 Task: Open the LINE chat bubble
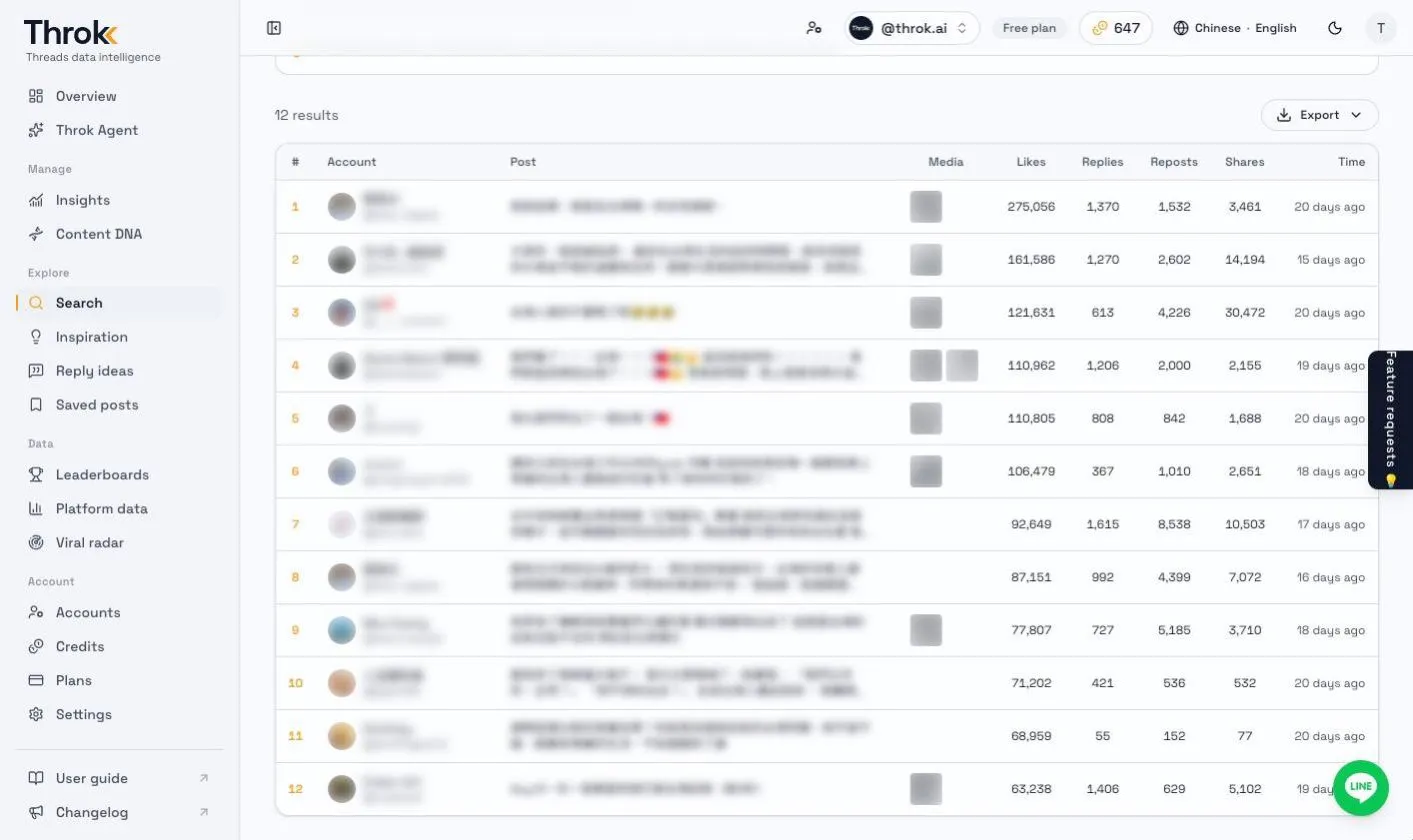pyautogui.click(x=1361, y=787)
